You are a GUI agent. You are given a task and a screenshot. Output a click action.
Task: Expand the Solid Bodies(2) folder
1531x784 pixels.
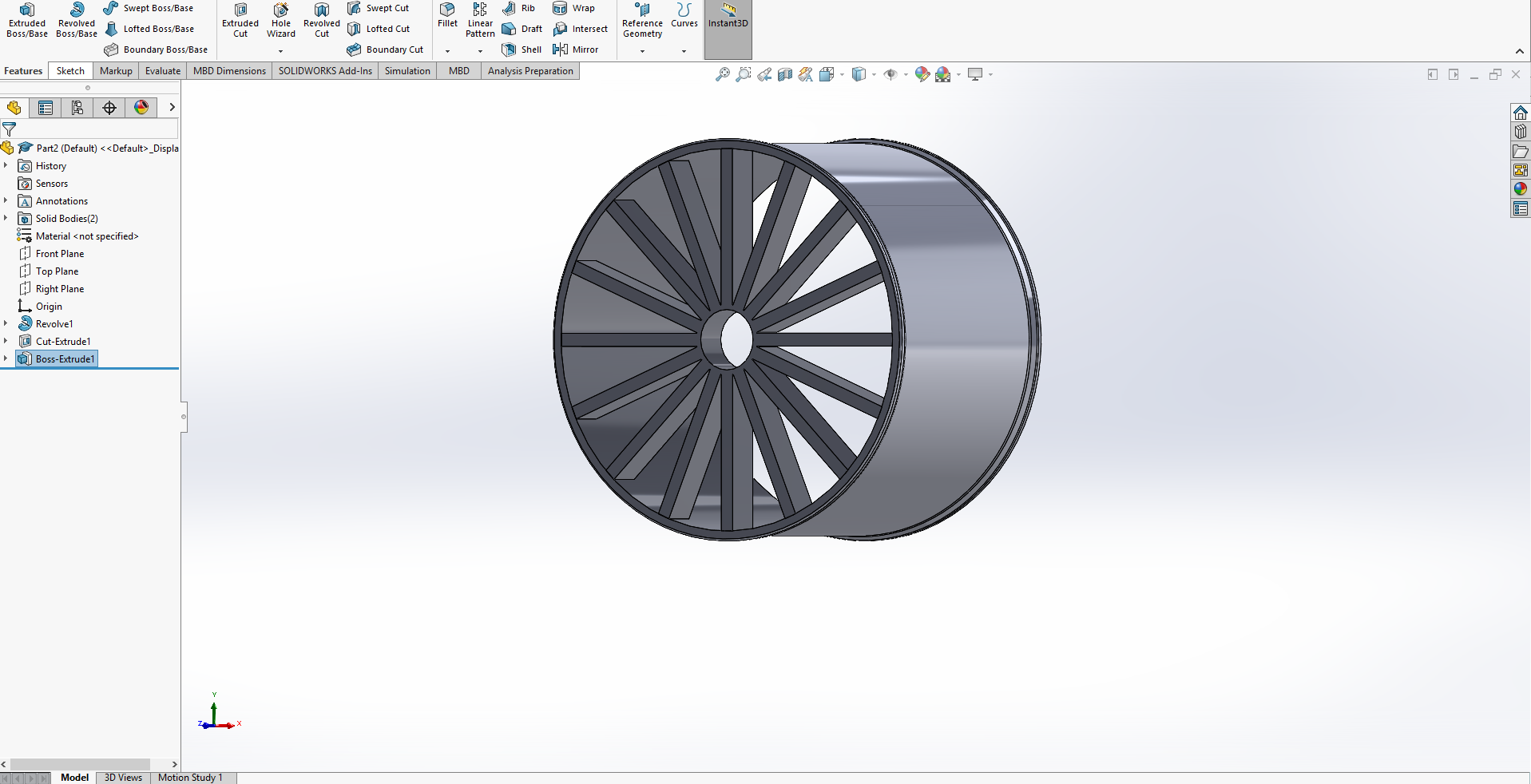(7, 218)
